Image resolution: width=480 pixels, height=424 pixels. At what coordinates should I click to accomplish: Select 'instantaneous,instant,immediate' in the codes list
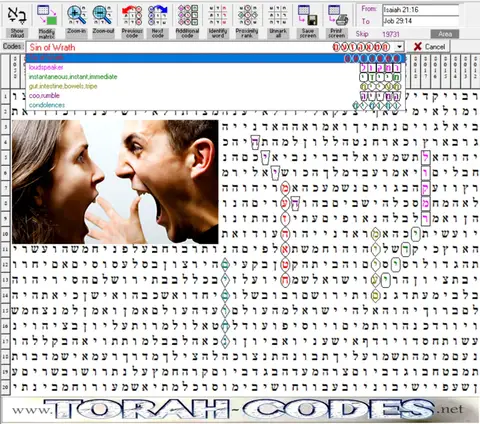coord(215,77)
